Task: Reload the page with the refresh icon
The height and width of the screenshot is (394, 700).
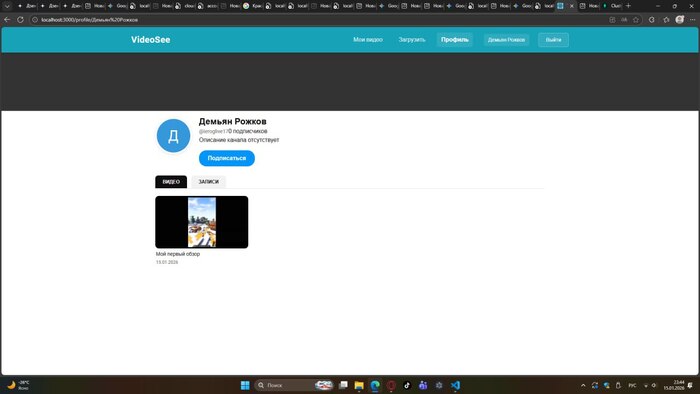Action: pos(20,20)
